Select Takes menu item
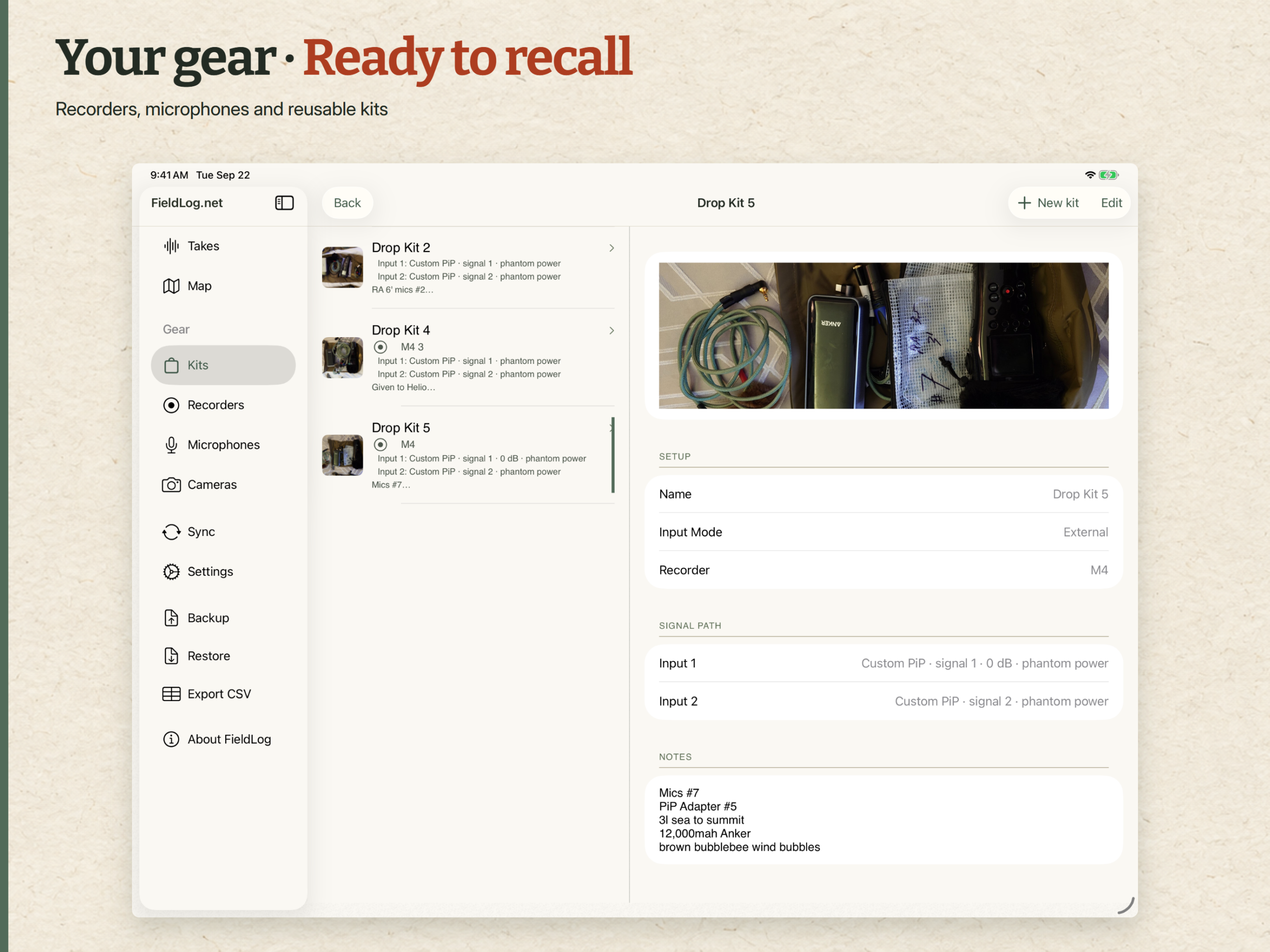This screenshot has height=952, width=1270. coord(223,246)
